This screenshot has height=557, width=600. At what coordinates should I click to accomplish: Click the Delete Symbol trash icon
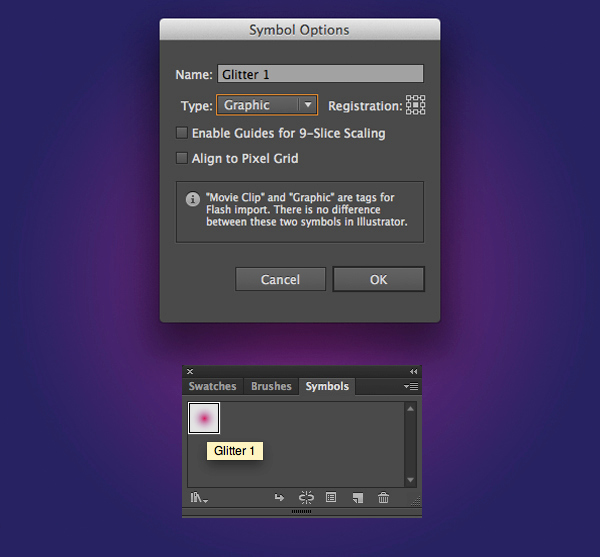pyautogui.click(x=383, y=497)
